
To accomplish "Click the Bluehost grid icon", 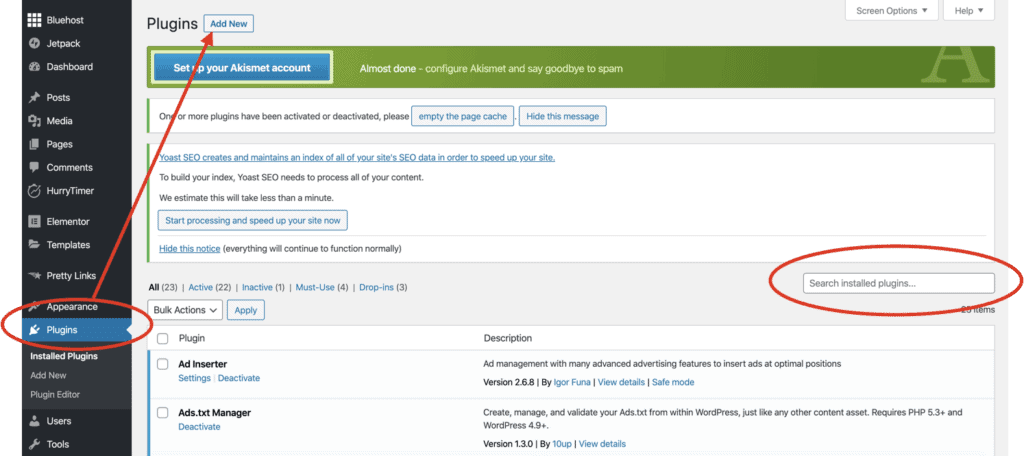I will point(35,20).
